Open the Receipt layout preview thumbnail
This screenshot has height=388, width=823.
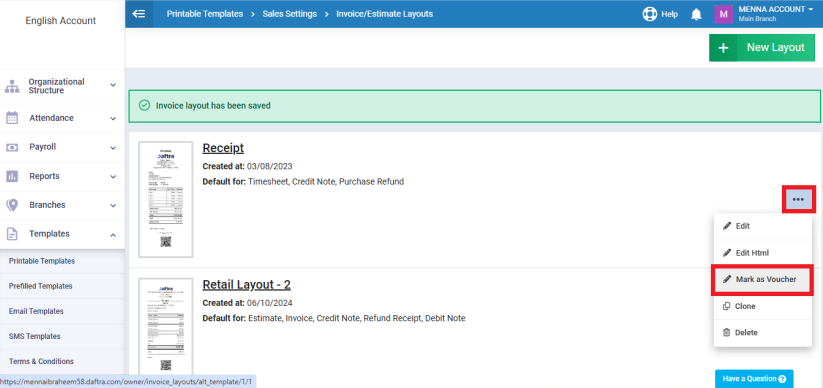(166, 200)
